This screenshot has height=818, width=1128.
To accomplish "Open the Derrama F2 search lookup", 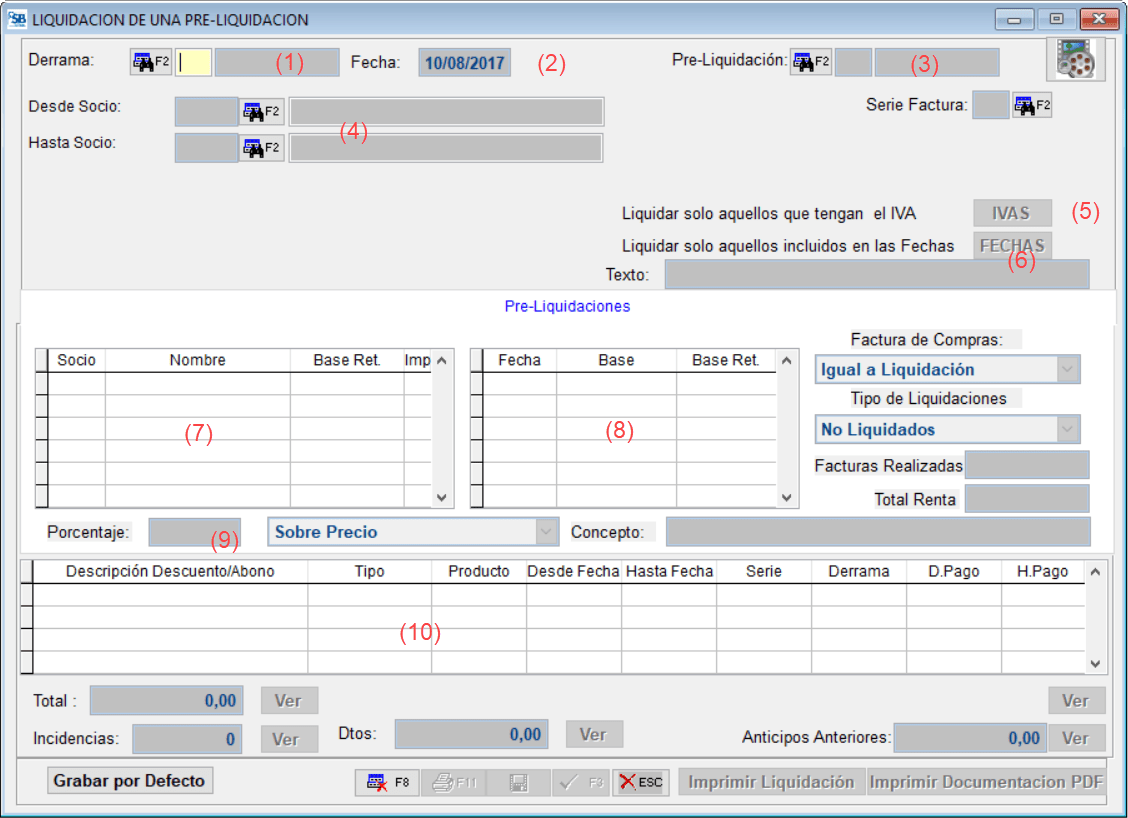I will (x=151, y=62).
